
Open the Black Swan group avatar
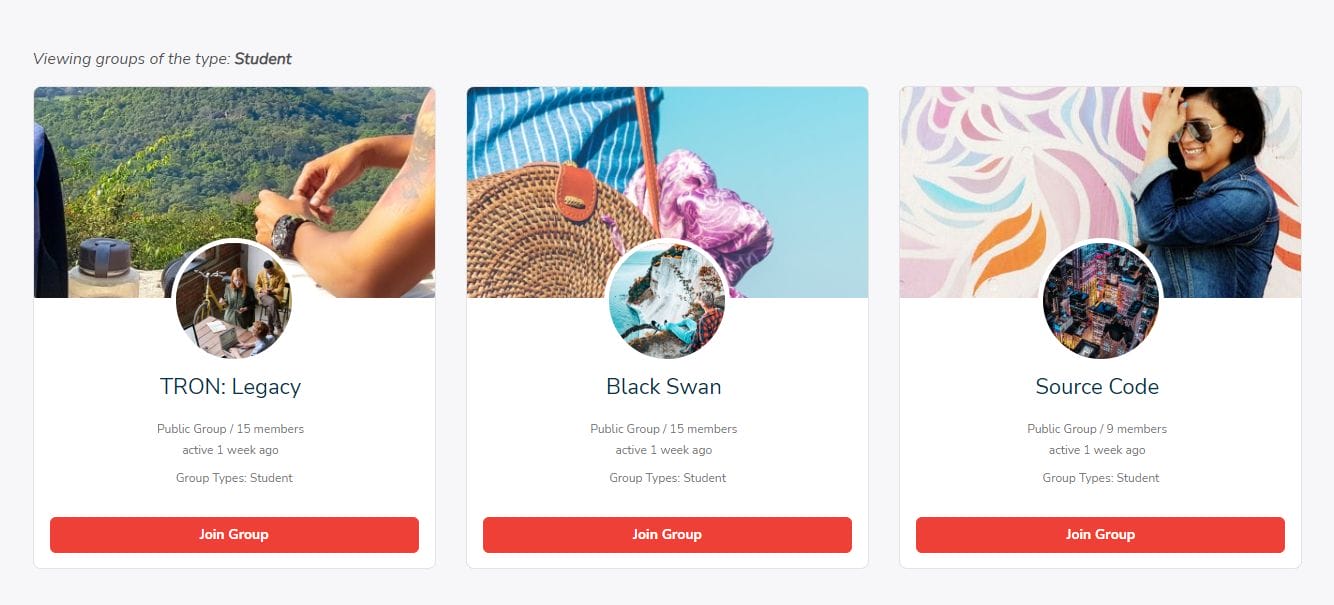(x=667, y=300)
